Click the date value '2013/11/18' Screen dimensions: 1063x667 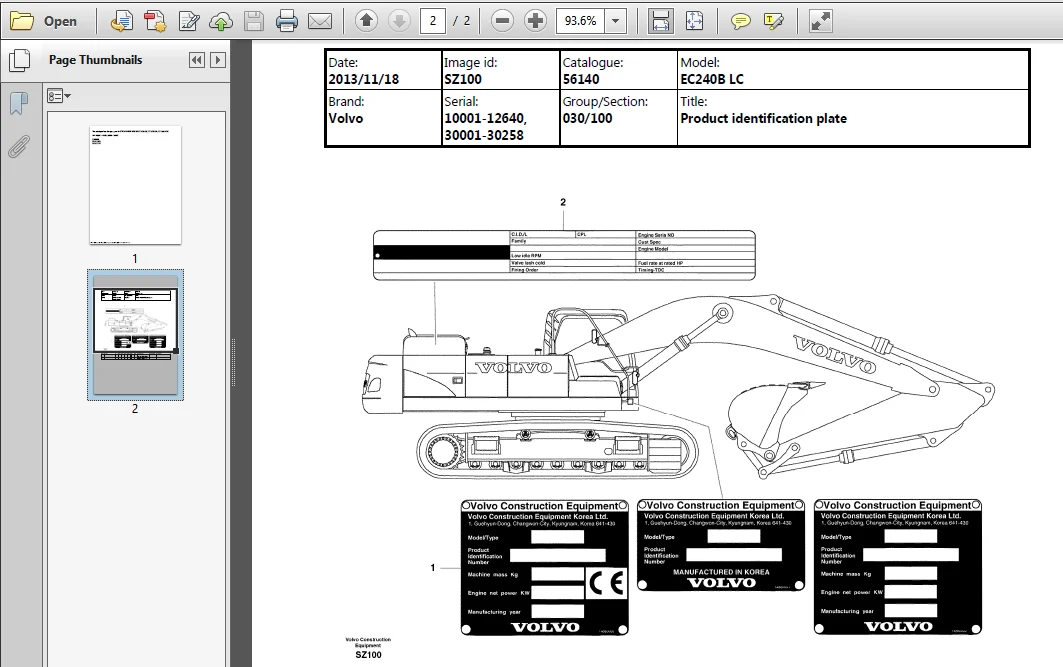coord(363,79)
